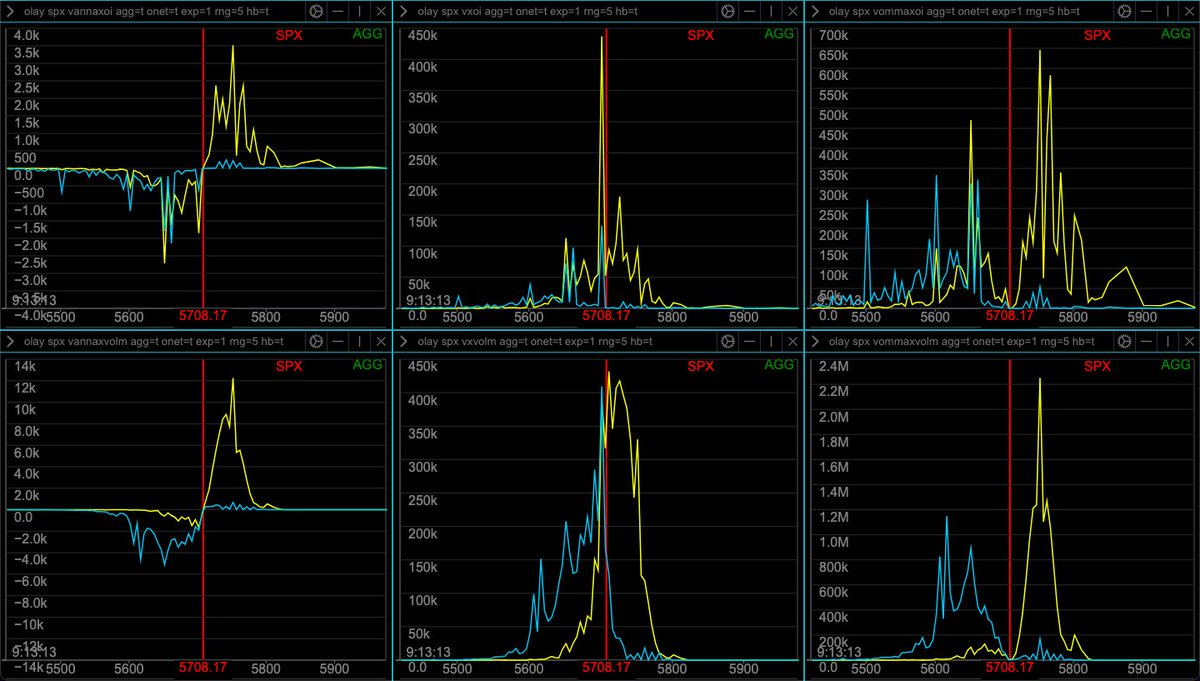Minimize the vommaxvolm chart panel
Viewport: 1200px width, 681px height.
pyautogui.click(x=1145, y=341)
